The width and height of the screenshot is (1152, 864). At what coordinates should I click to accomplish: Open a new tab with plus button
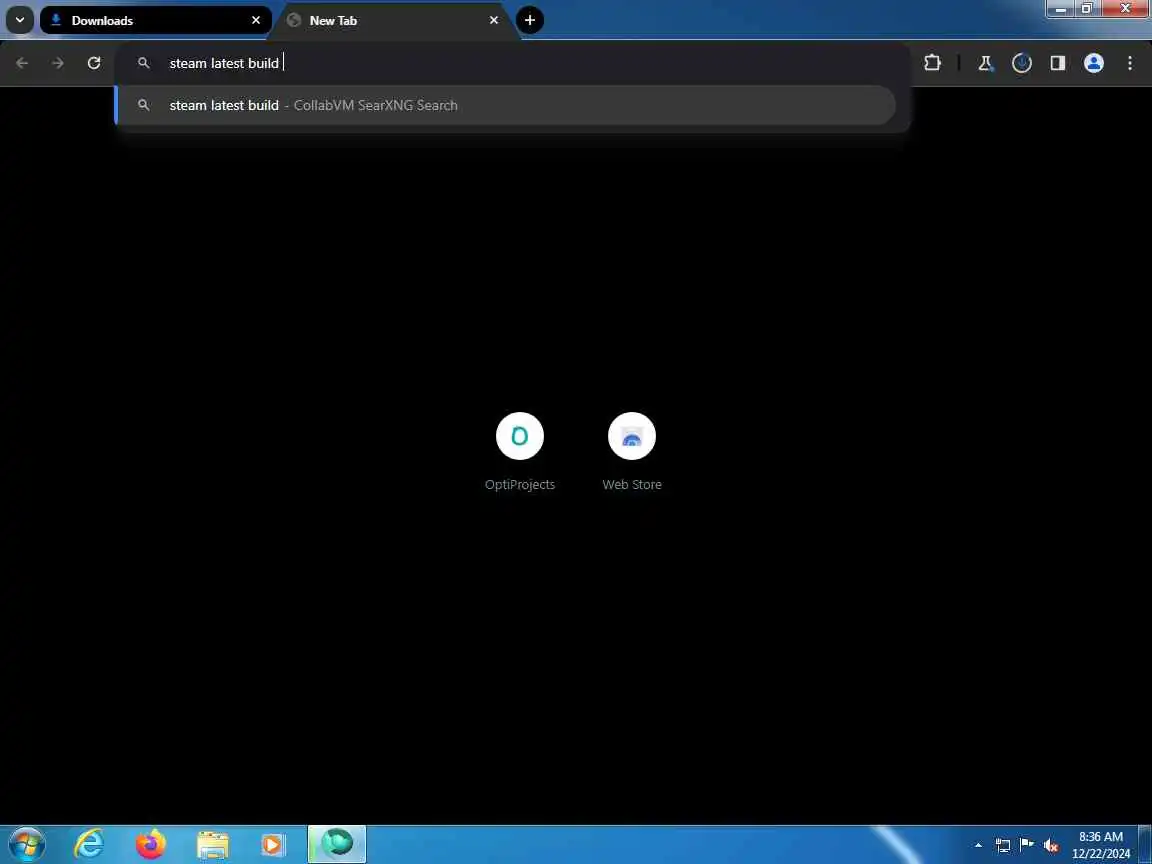[x=530, y=20]
